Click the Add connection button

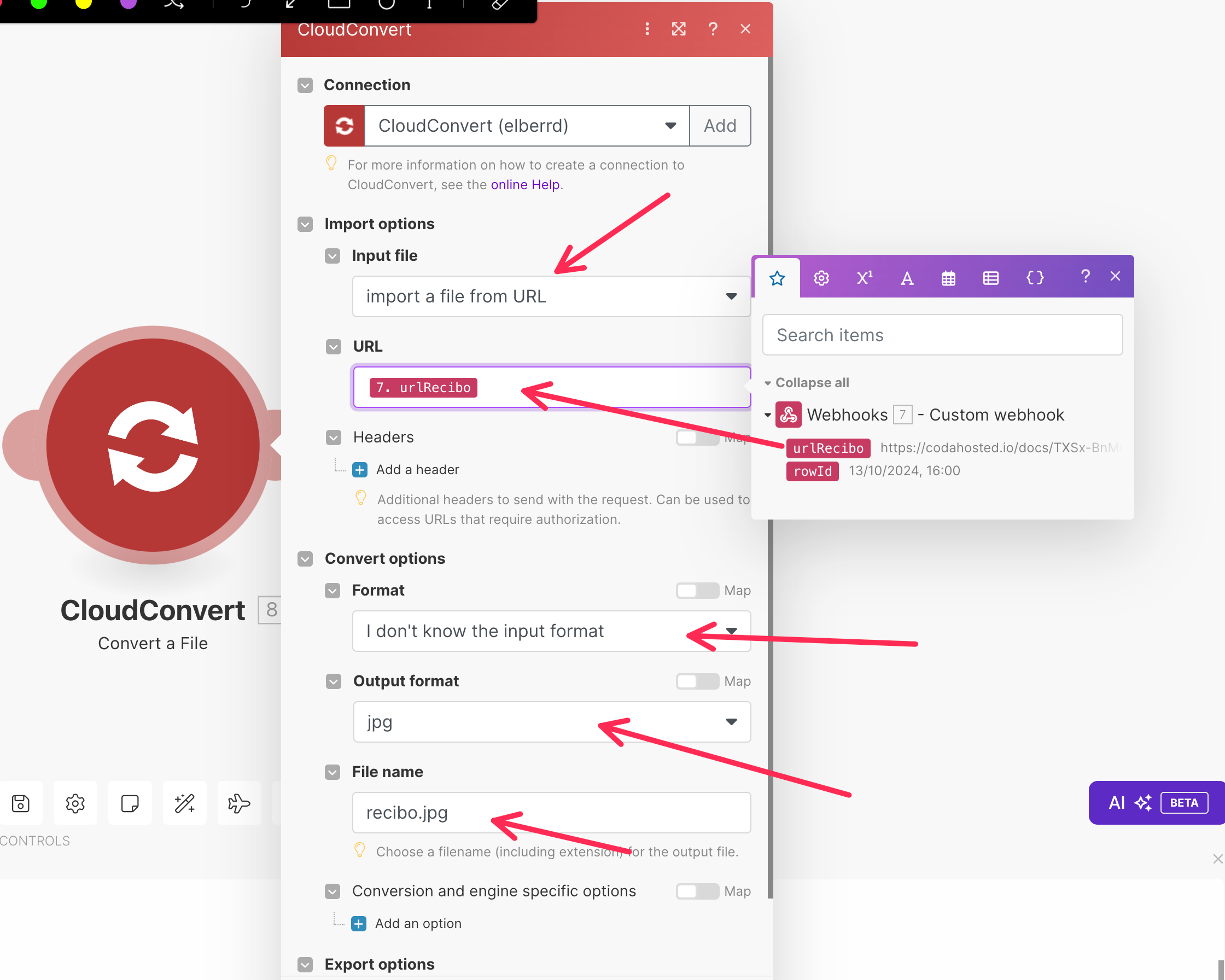(x=719, y=126)
